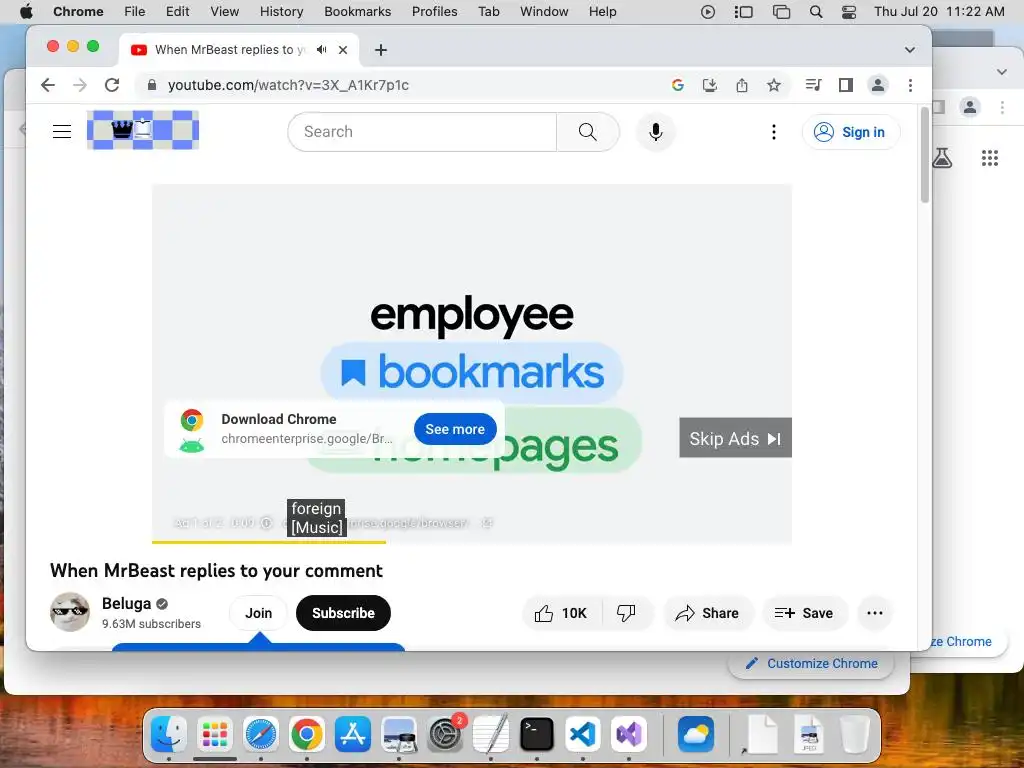Viewport: 1024px width, 768px height.
Task: Click the Download Chrome ad title
Action: [x=279, y=419]
